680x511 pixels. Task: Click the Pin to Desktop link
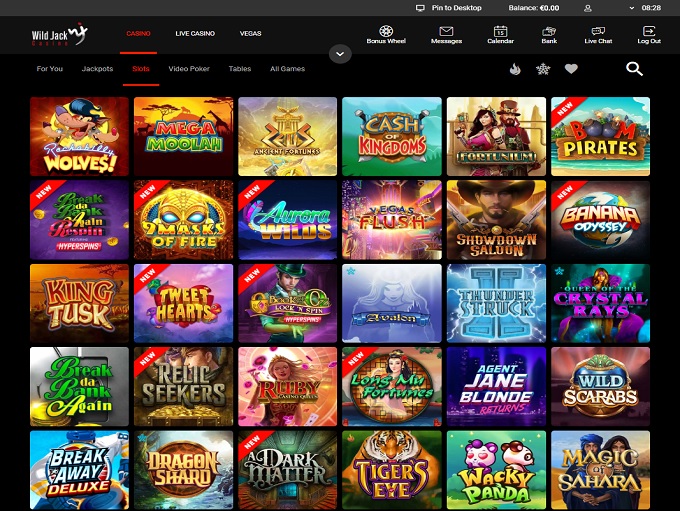[457, 8]
